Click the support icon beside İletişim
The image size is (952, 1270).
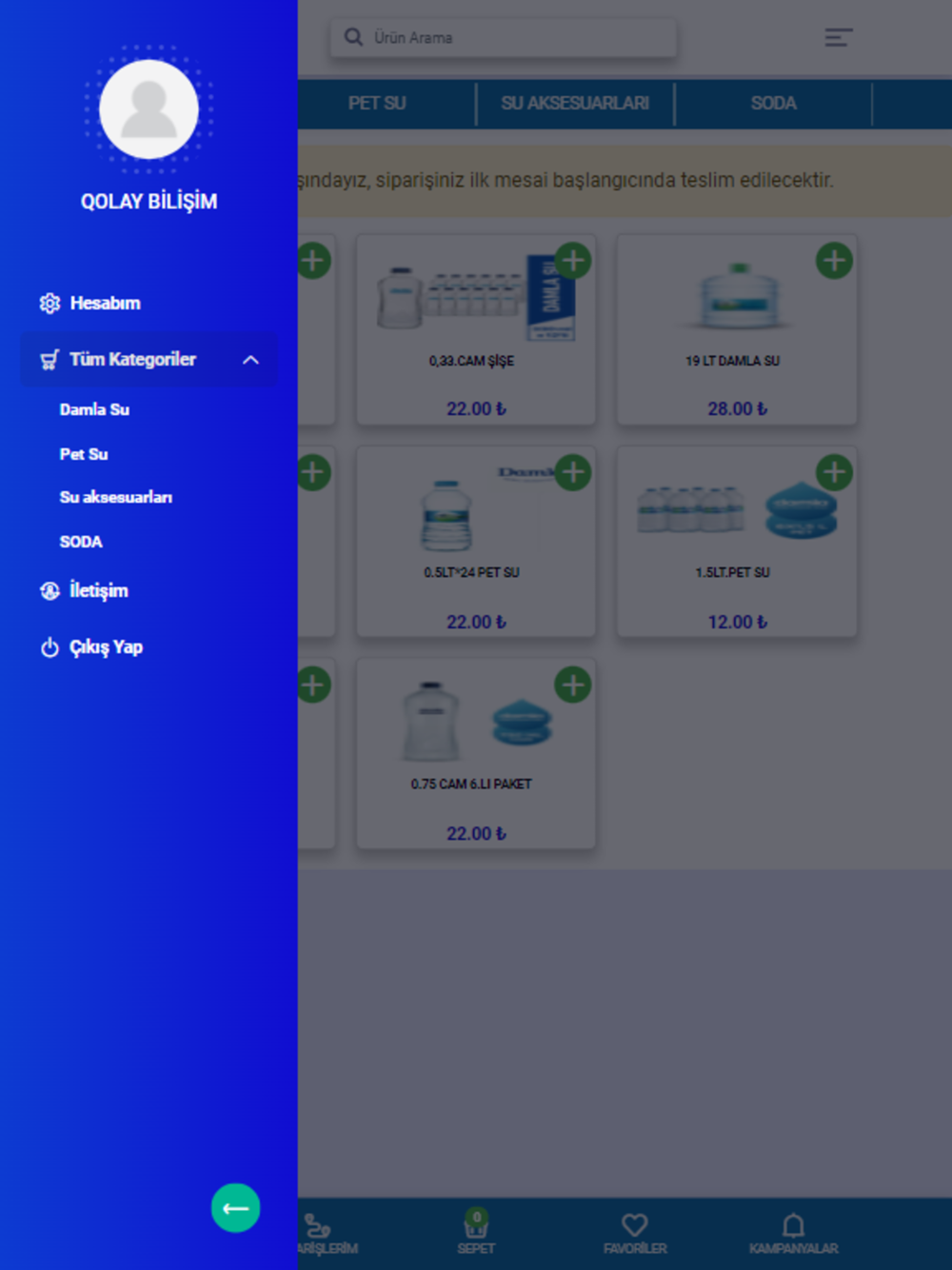click(x=50, y=591)
